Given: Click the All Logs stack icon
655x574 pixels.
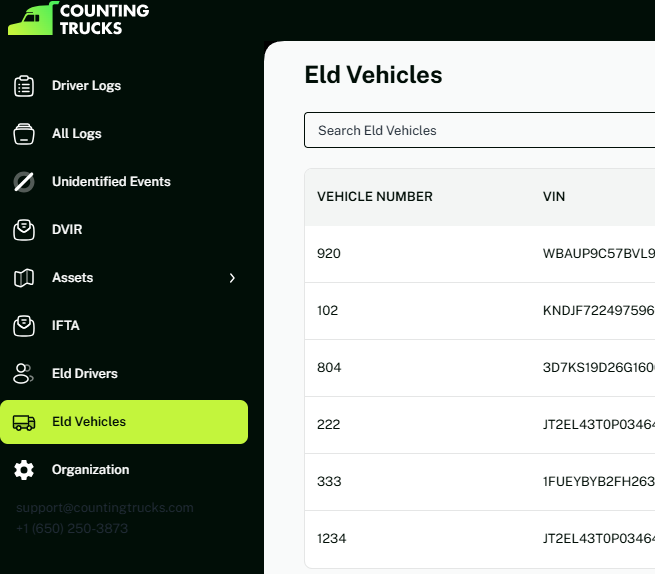Looking at the screenshot, I should coord(24,134).
